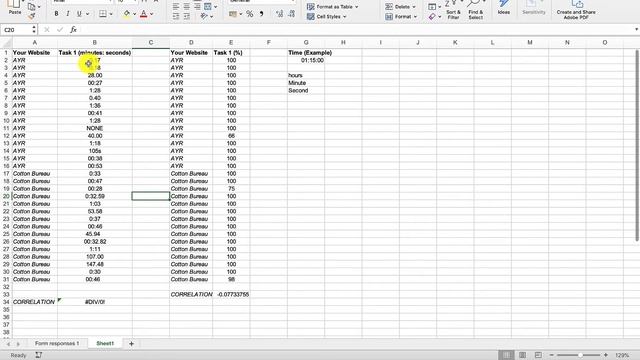The height and width of the screenshot is (360, 640).
Task: Click the text orientation icon
Action: click(204, 16)
